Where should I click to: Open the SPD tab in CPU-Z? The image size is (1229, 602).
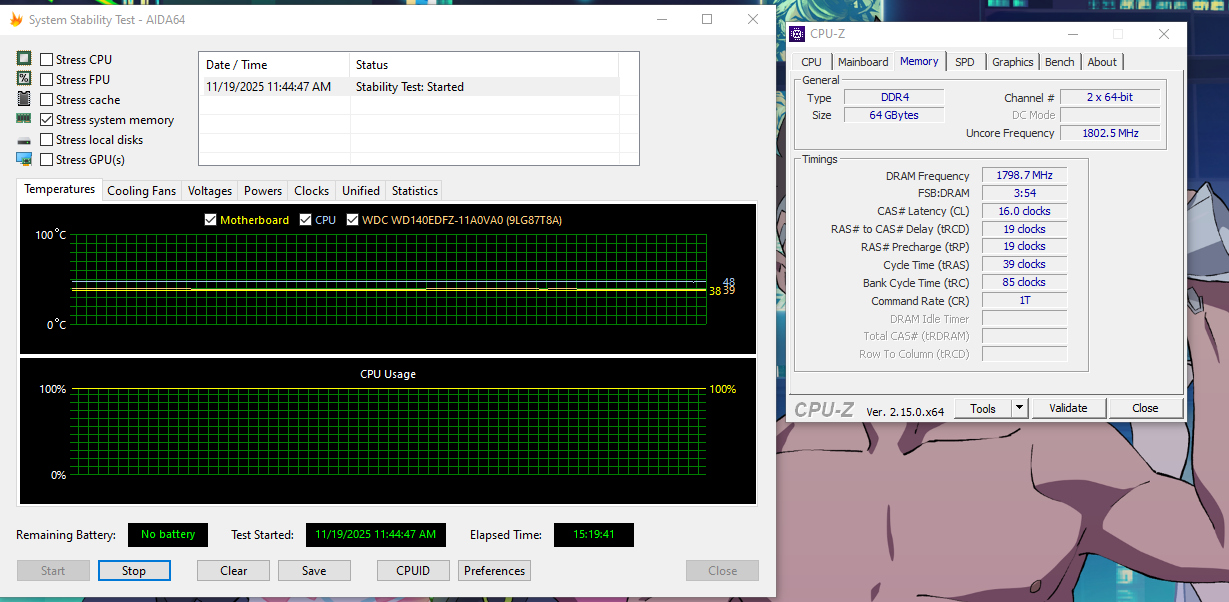(964, 62)
